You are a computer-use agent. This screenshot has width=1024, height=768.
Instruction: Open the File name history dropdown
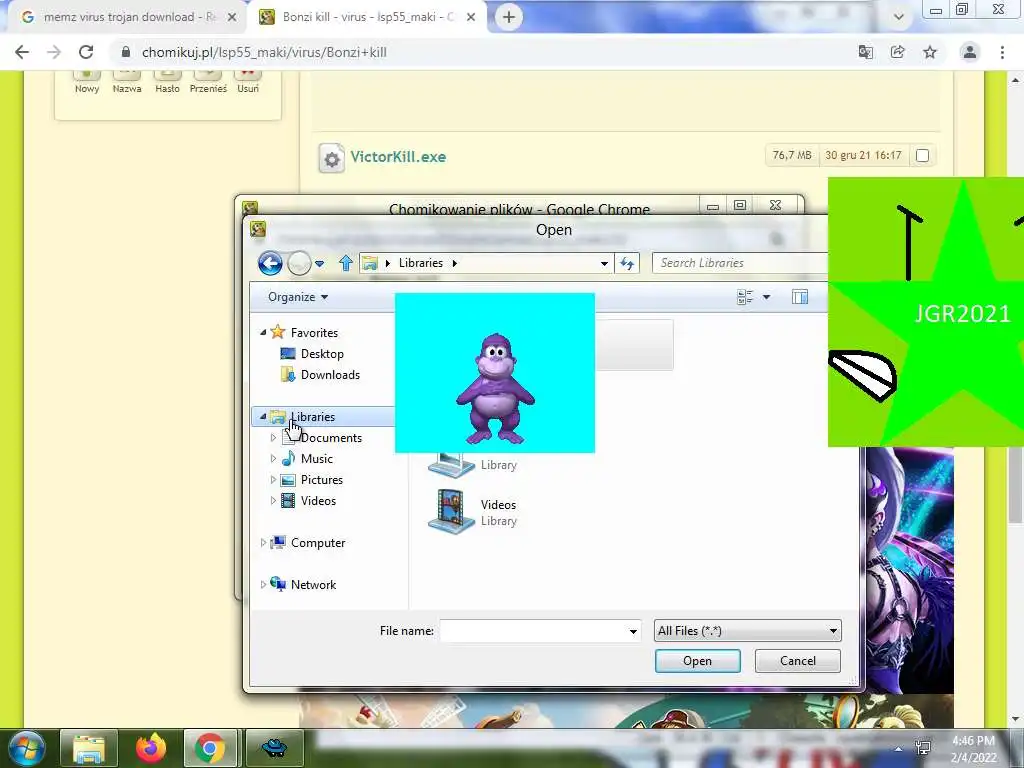click(633, 631)
